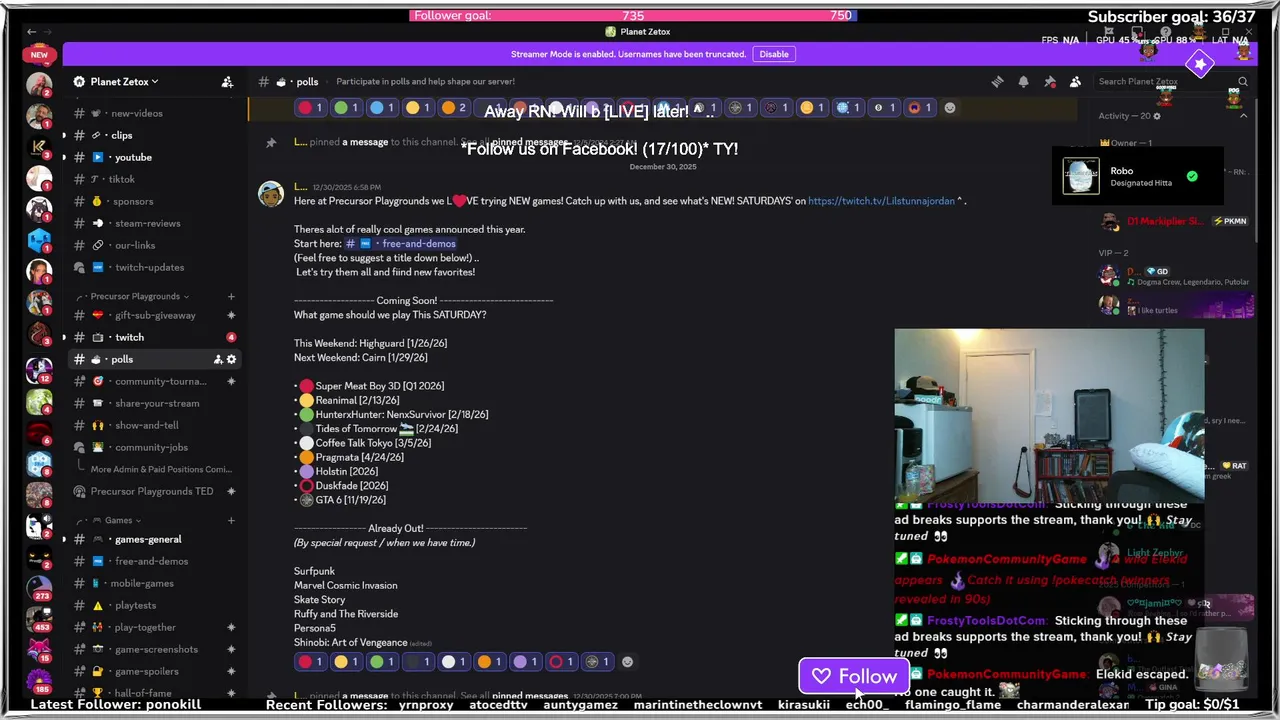The image size is (1280, 720).
Task: Open Robo member card
Action: point(1138,176)
